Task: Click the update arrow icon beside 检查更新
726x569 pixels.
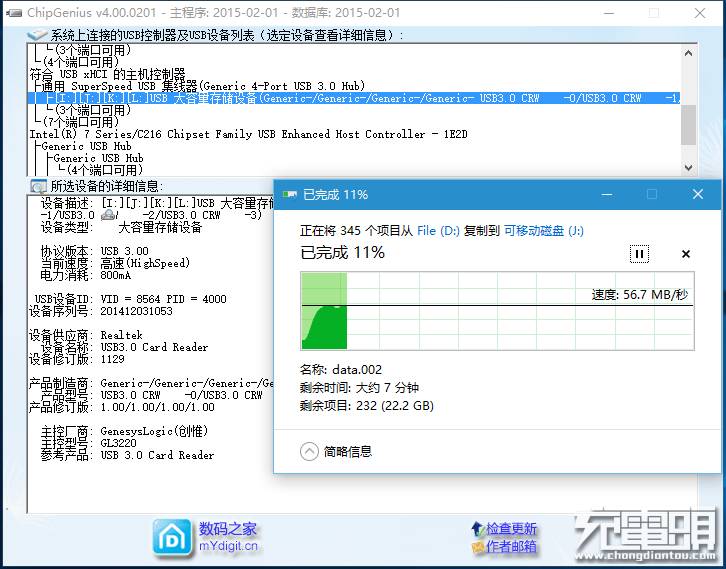Action: (x=478, y=528)
